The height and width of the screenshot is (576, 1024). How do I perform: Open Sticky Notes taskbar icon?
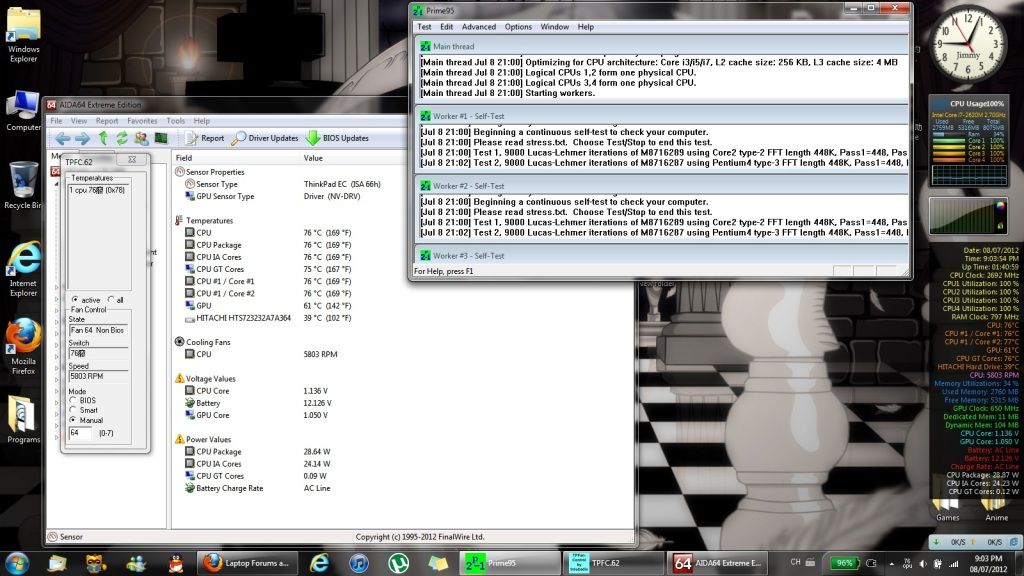pos(438,563)
